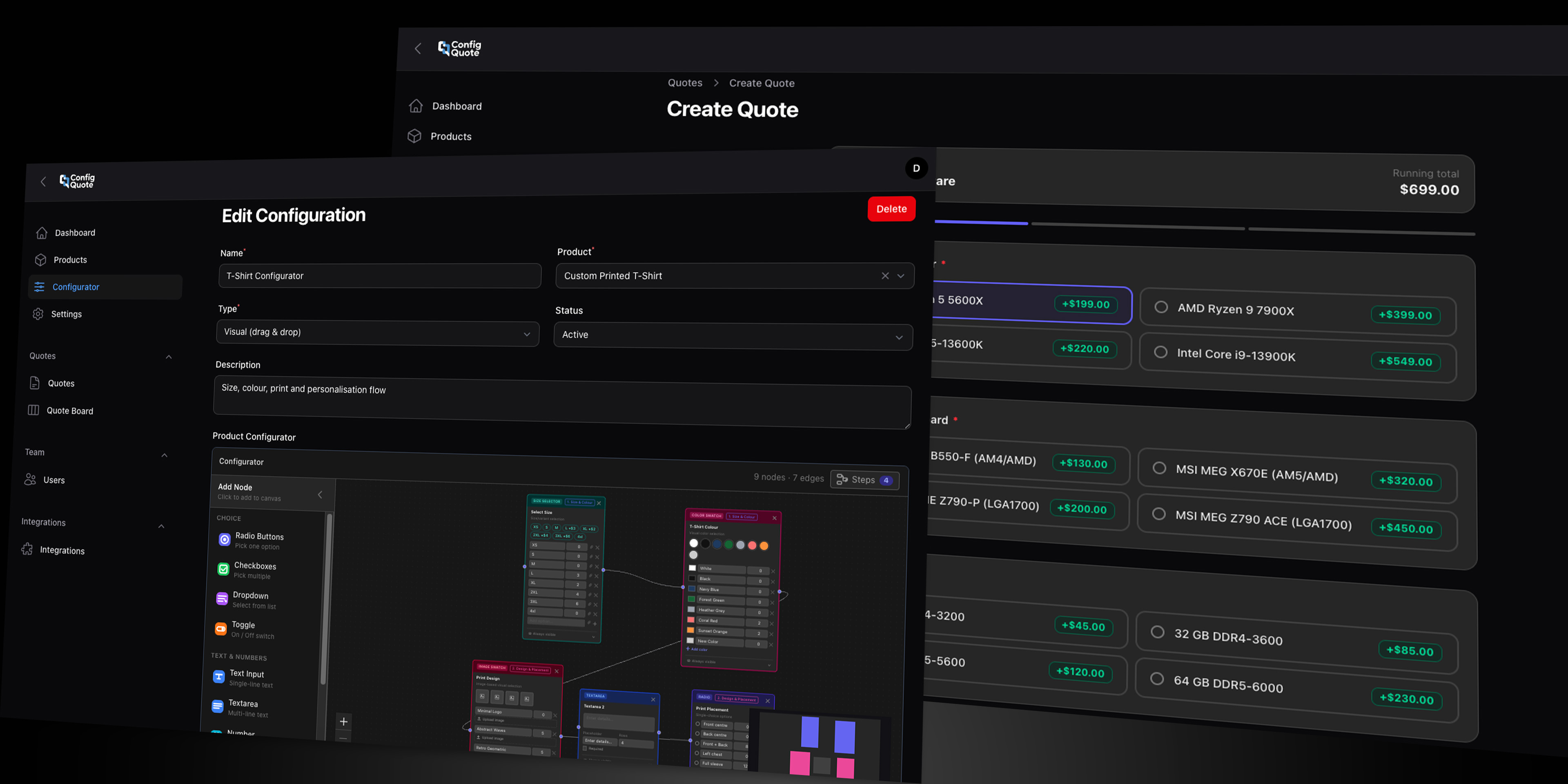Open Quote Board from the sidebar
This screenshot has height=784, width=1568.
70,410
